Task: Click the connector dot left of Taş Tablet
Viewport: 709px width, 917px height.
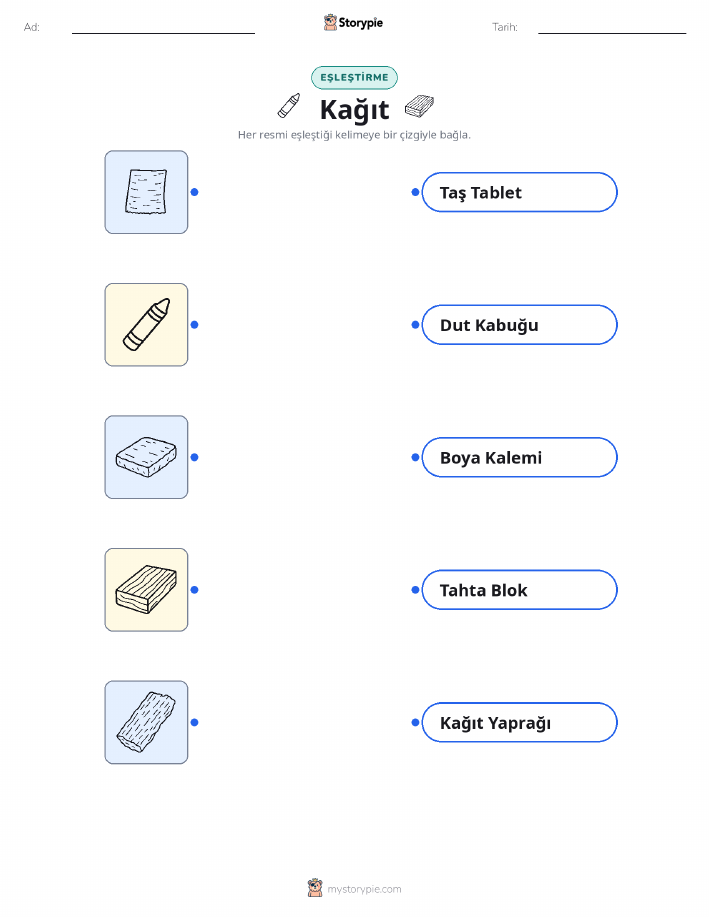Action: coord(415,192)
